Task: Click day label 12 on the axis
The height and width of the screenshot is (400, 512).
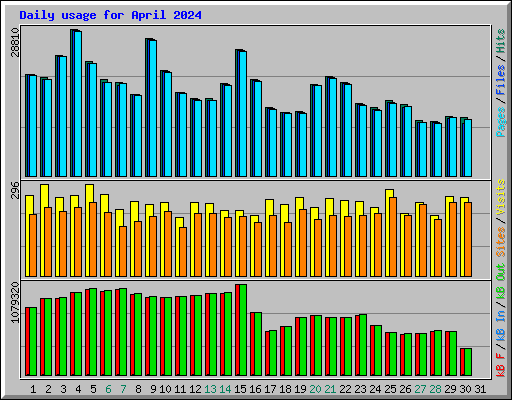Action: [x=195, y=389]
